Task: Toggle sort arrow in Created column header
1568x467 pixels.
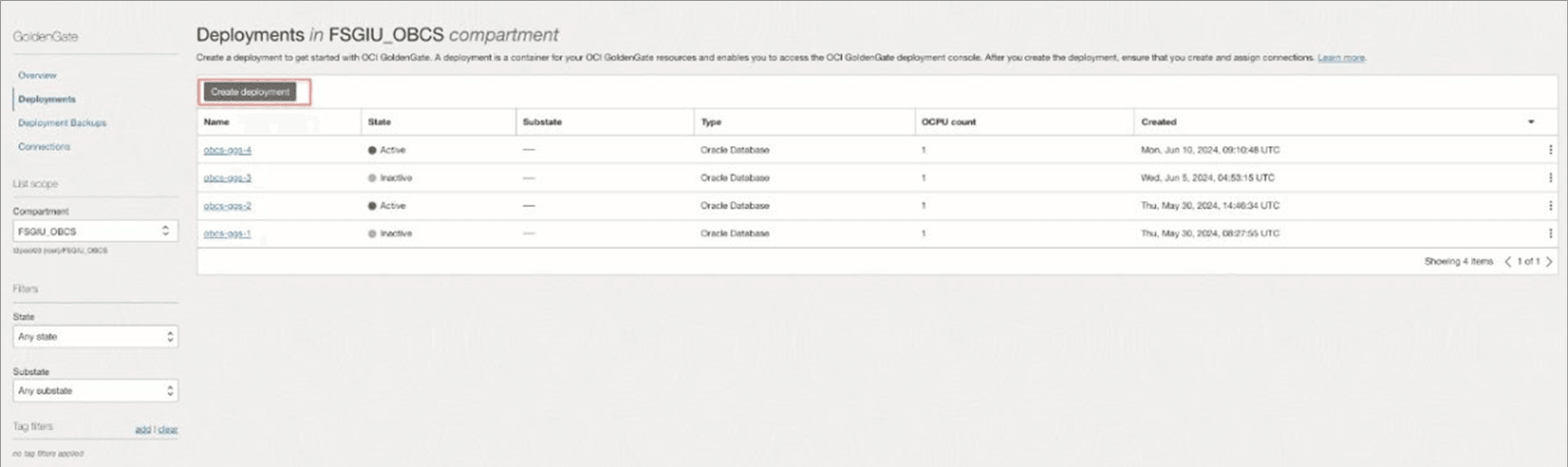Action: (1531, 122)
